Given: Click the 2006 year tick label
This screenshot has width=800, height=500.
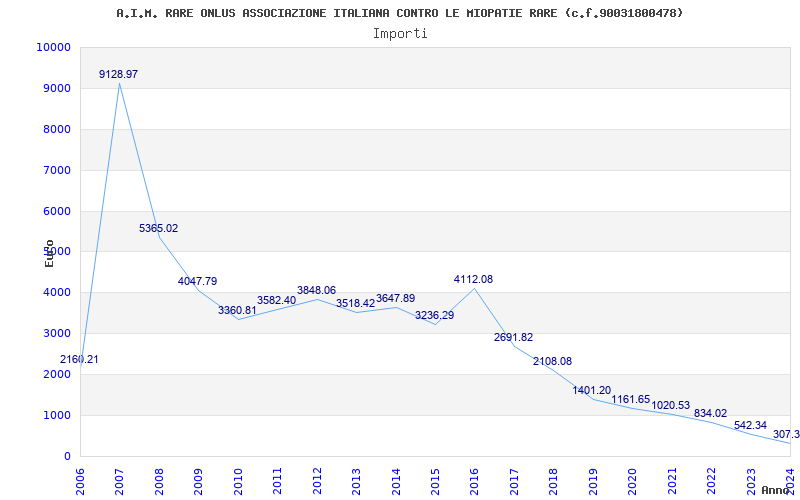Looking at the screenshot, I should point(80,481).
